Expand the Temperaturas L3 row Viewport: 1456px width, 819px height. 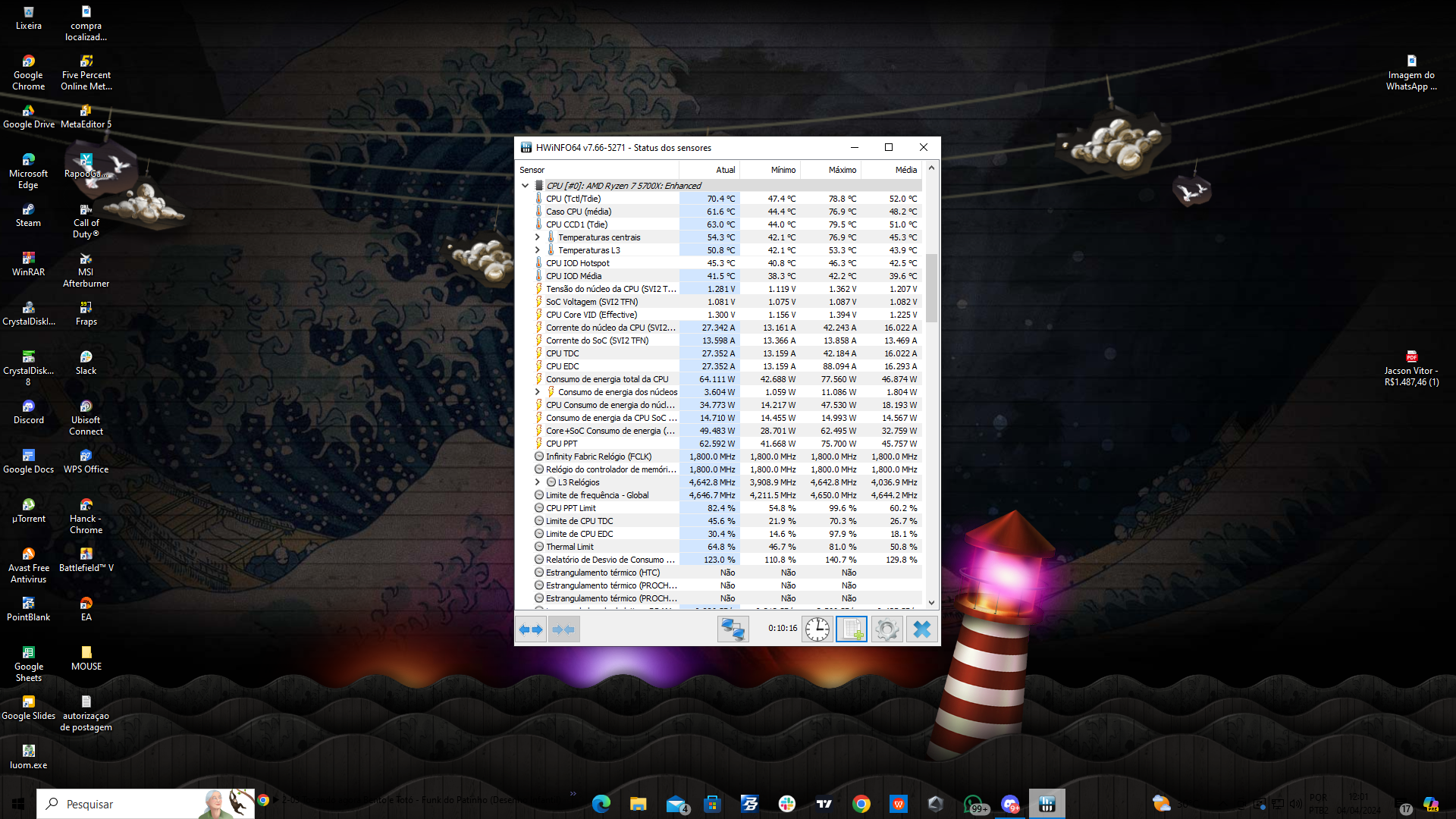(x=538, y=250)
